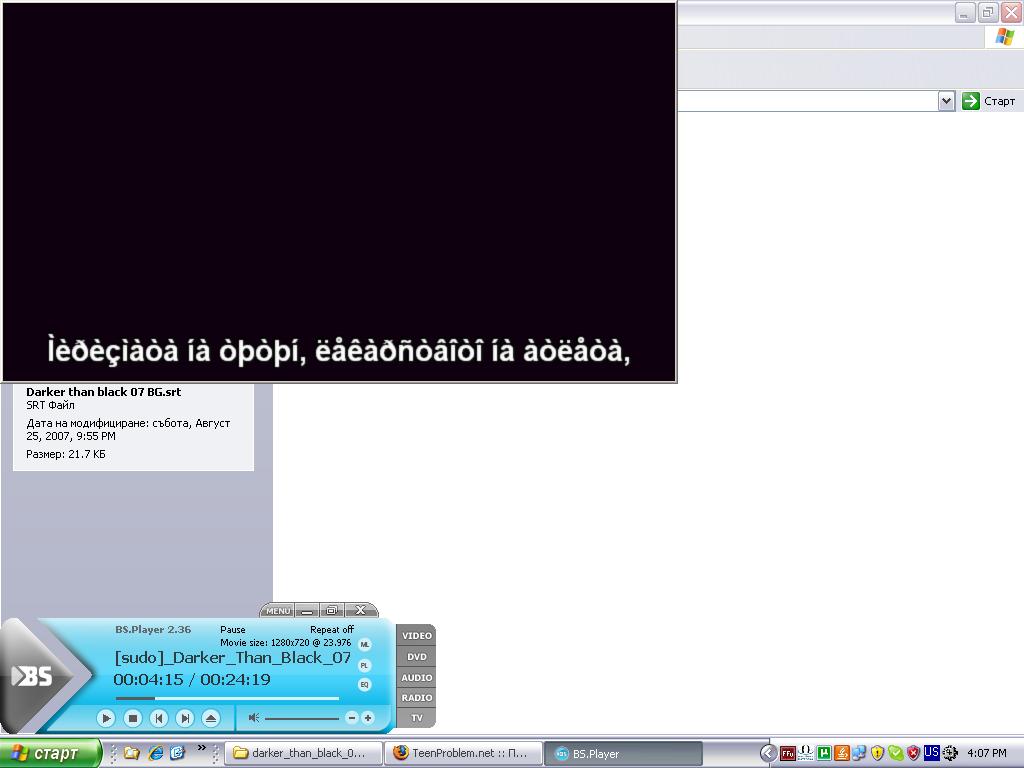Viewport: 1024px width, 768px height.
Task: Open the third quick launch icon
Action: [x=178, y=753]
